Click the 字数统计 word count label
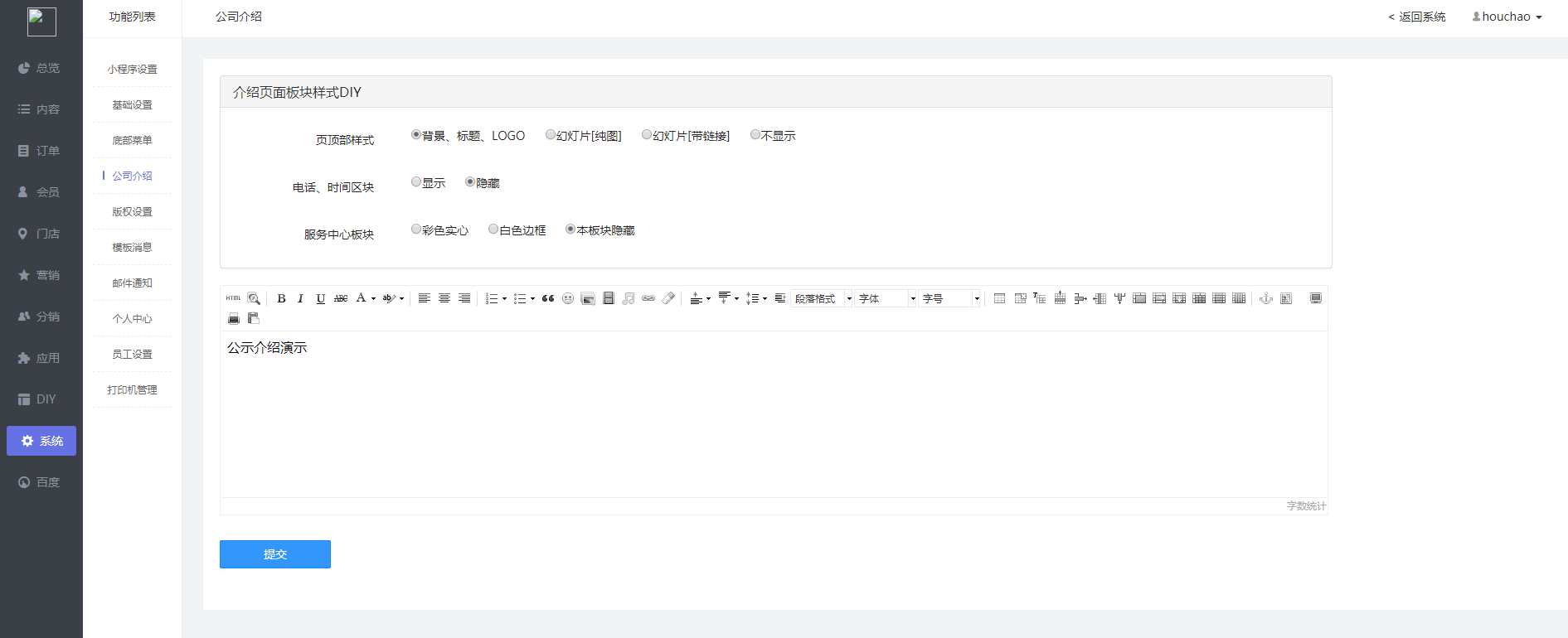The width and height of the screenshot is (1568, 638). [1306, 506]
